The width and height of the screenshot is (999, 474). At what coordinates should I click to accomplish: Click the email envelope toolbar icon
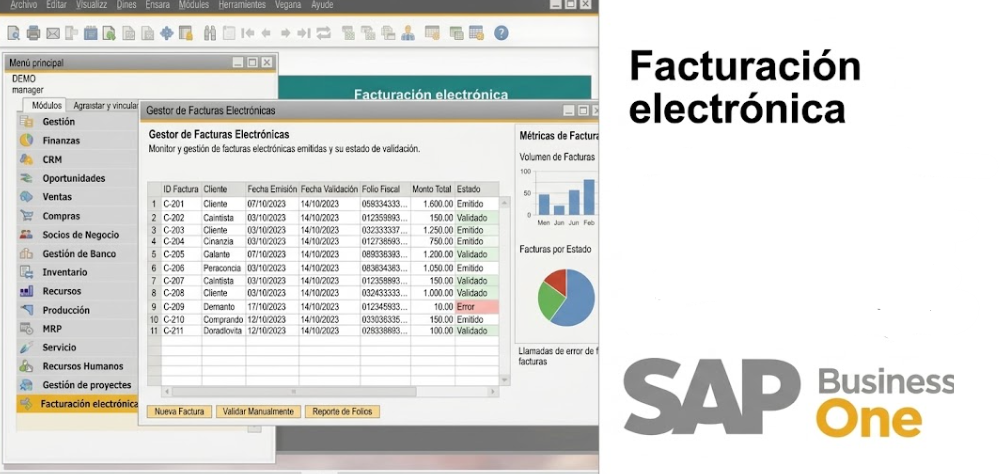(52, 33)
